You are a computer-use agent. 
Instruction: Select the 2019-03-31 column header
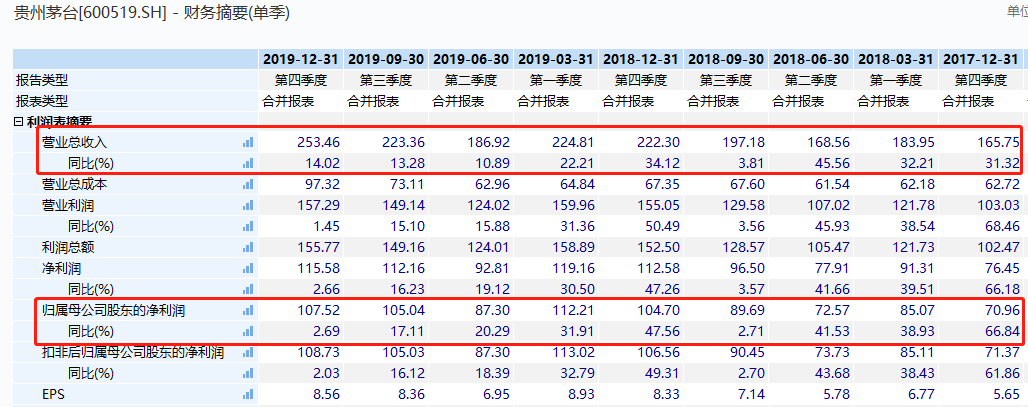tap(556, 59)
